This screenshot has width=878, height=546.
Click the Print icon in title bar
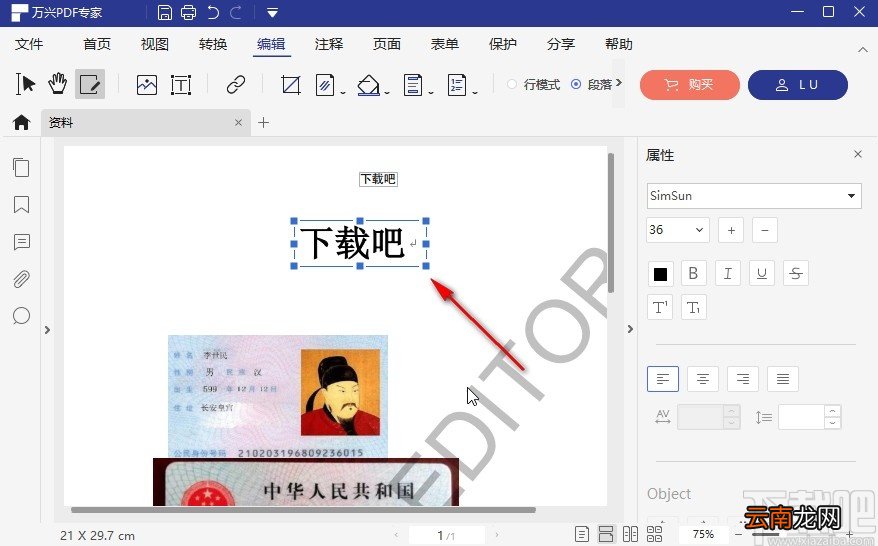[x=189, y=12]
